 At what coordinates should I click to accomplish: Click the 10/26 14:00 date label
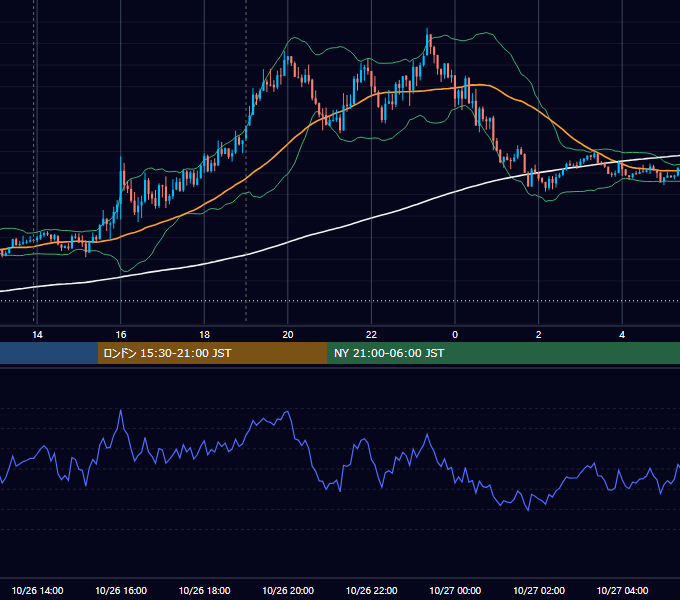click(x=37, y=590)
